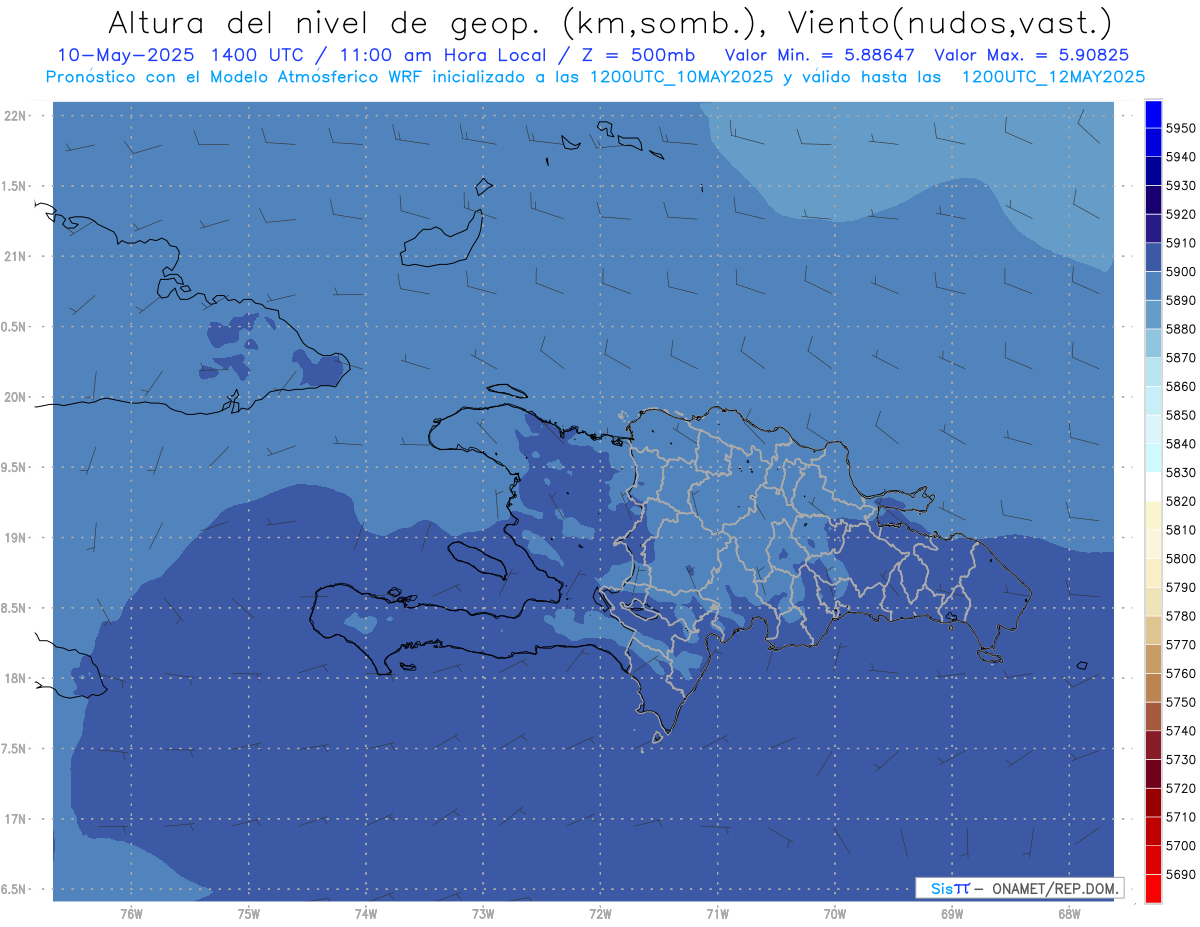Click the '73W' longitude label

tap(483, 913)
